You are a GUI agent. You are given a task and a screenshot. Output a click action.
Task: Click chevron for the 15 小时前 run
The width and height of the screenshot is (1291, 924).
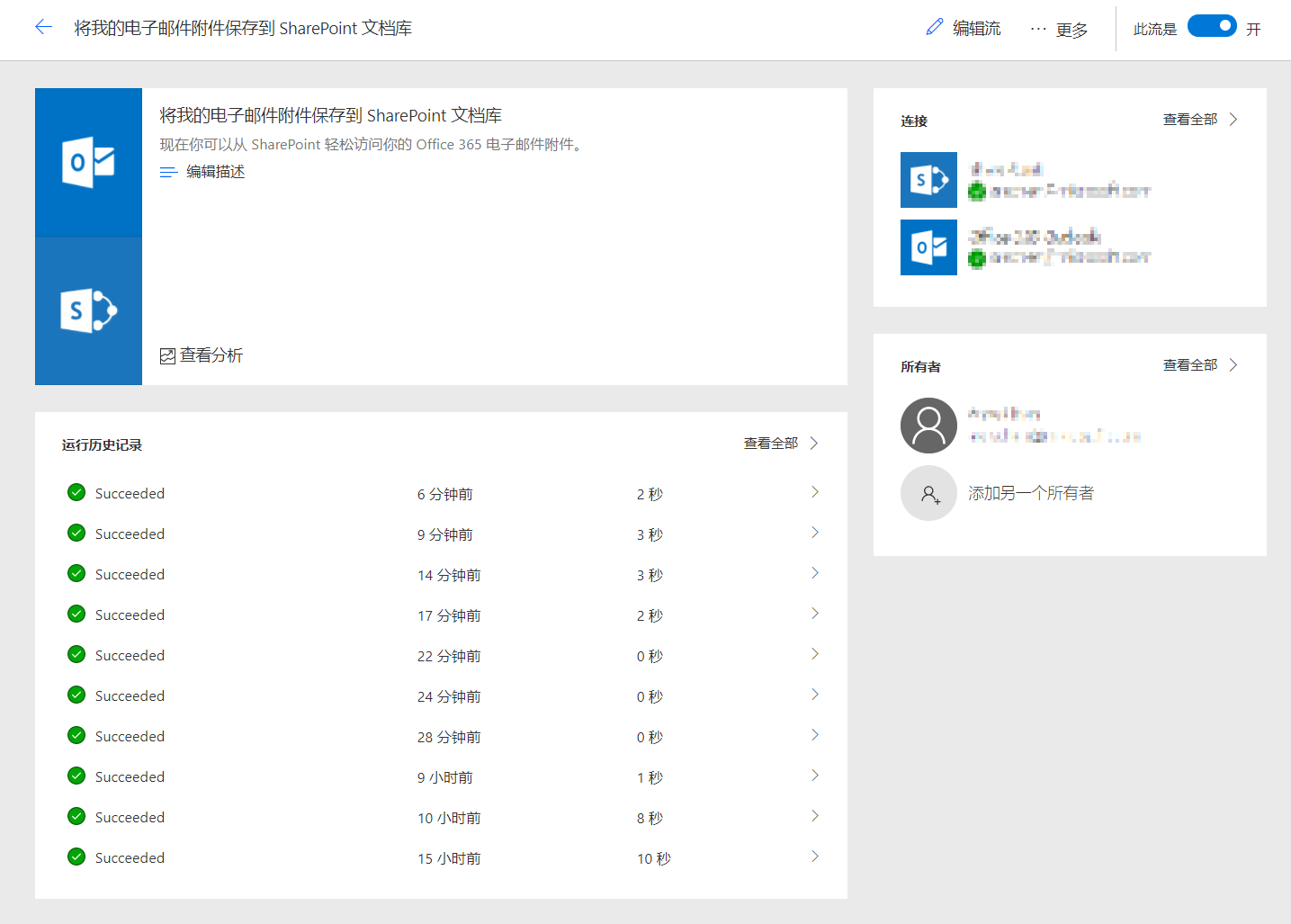coord(815,857)
